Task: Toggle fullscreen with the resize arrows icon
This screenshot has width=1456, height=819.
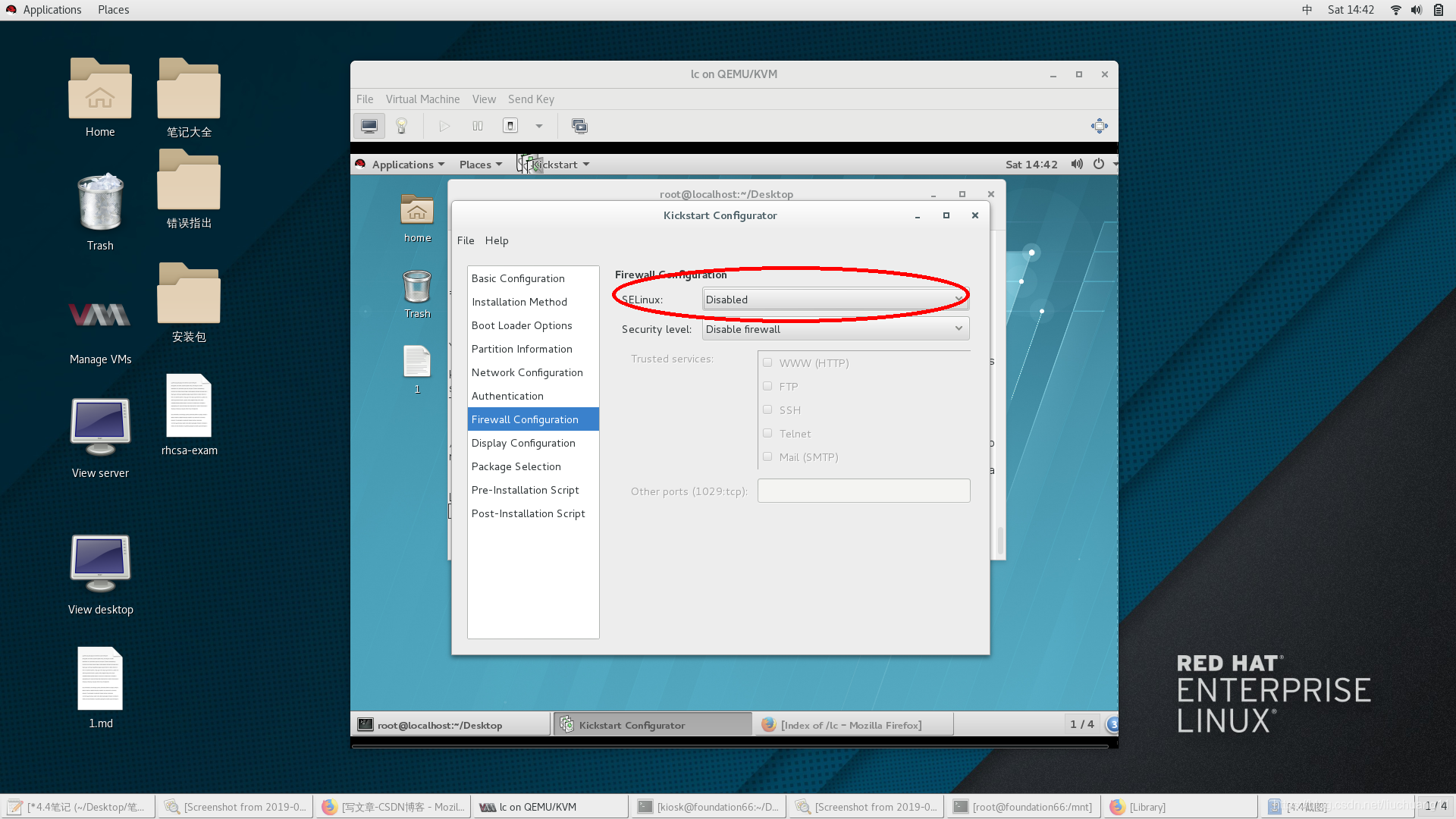Action: click(x=1099, y=126)
